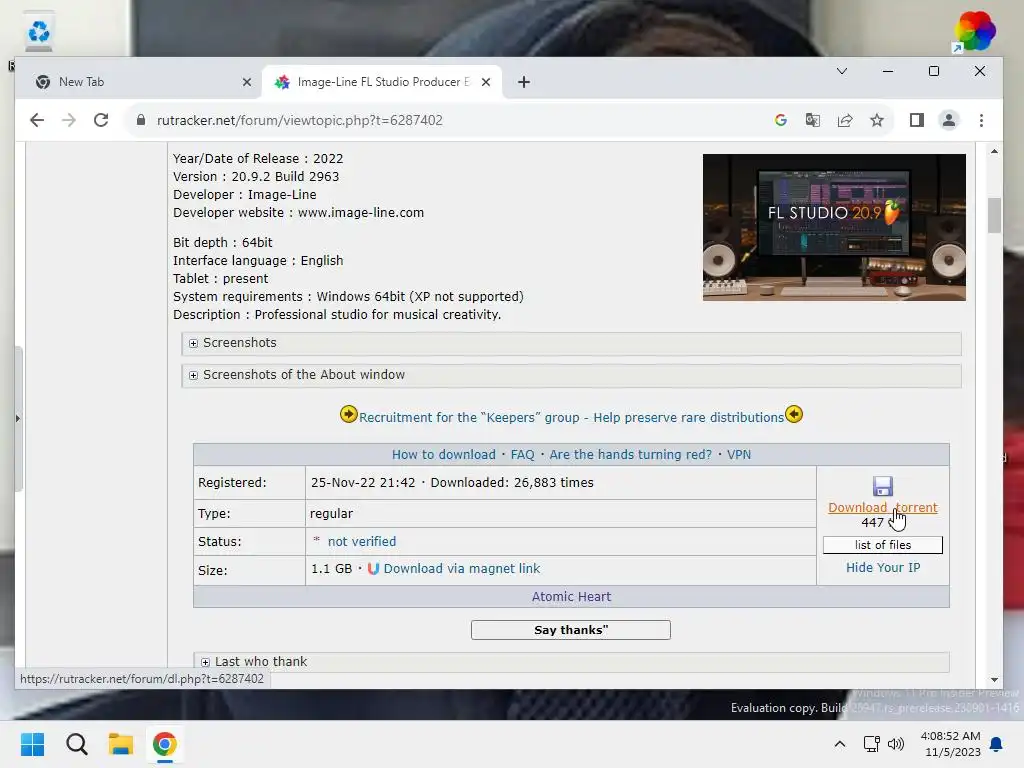
Task: Open Windows Start menu
Action: (32, 744)
